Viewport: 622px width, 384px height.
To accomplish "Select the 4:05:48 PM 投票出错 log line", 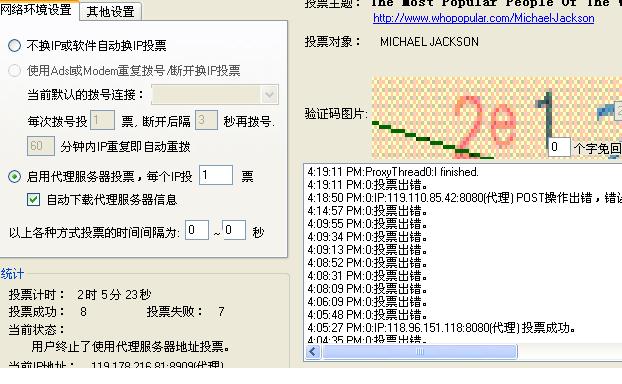I will pos(367,315).
